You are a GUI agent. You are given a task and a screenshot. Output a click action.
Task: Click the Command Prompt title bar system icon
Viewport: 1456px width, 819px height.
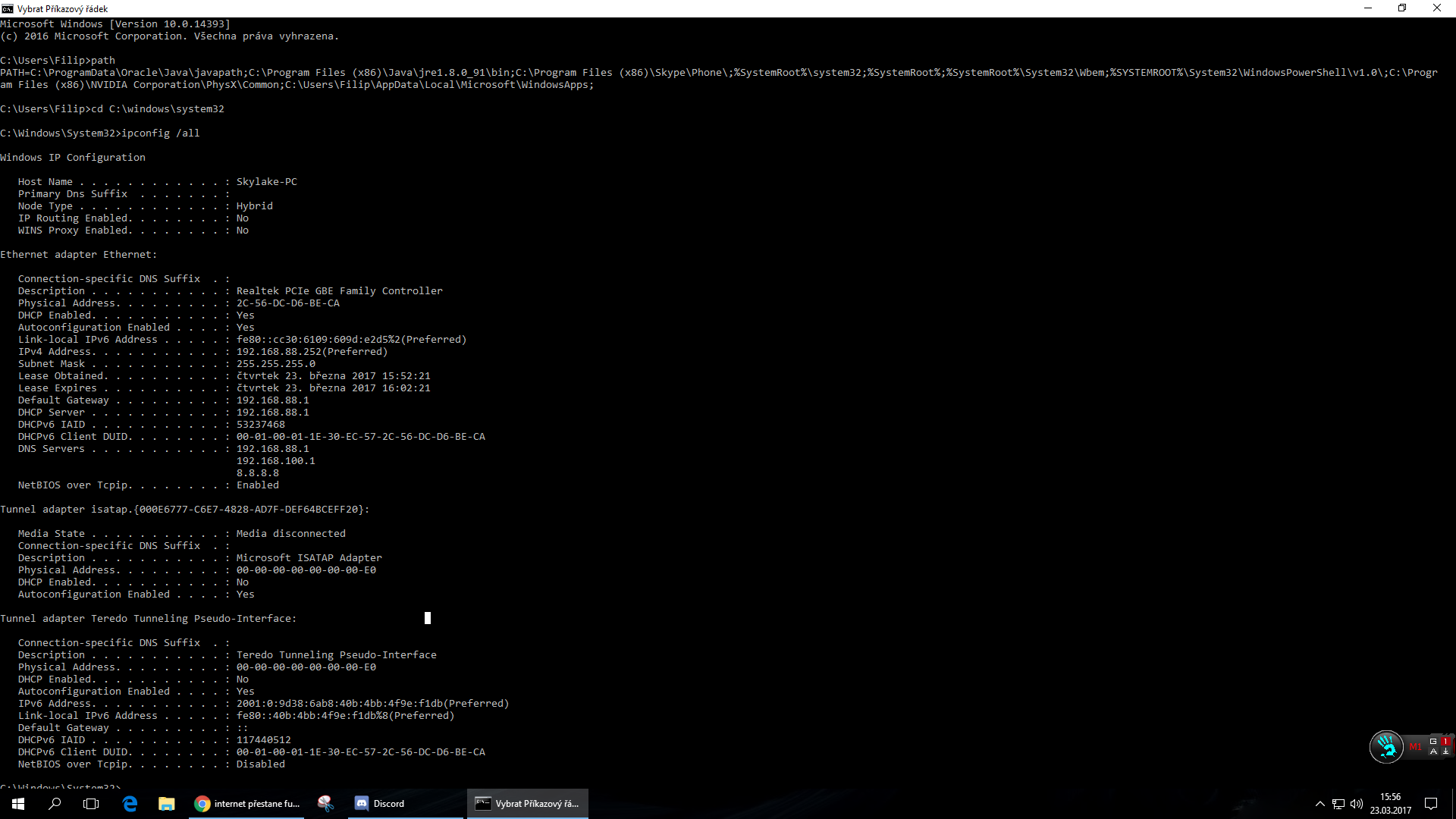pyautogui.click(x=8, y=8)
